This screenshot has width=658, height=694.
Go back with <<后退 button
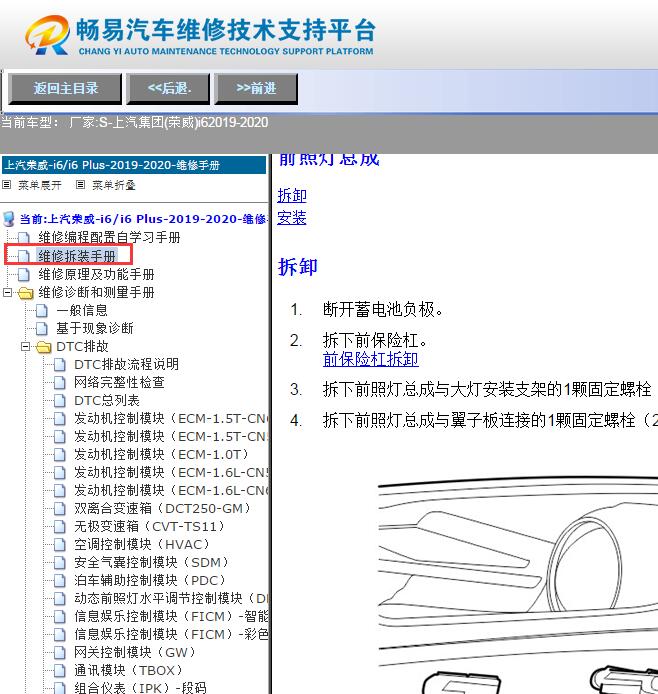(168, 89)
